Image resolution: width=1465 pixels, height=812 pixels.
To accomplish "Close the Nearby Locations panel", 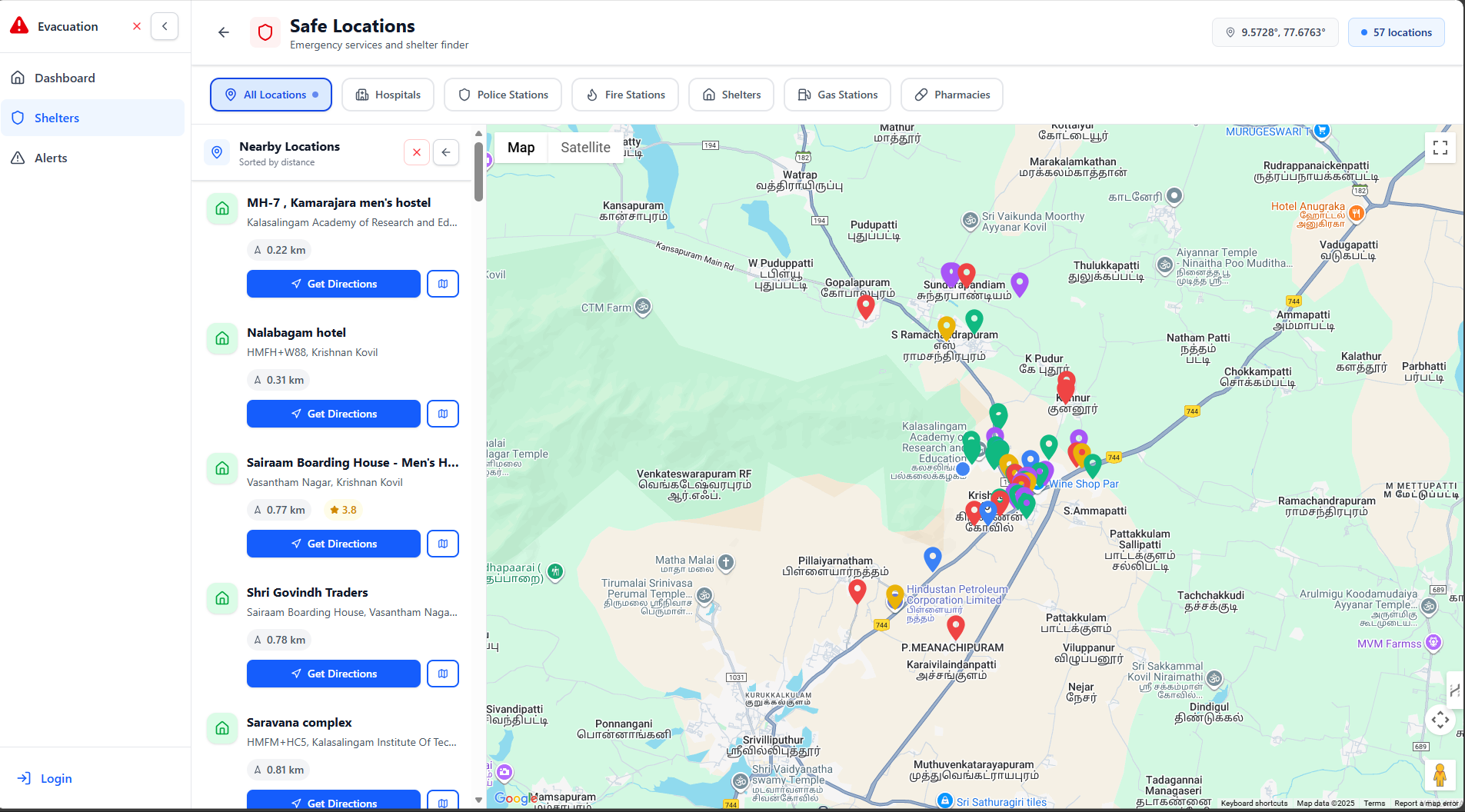I will (417, 152).
